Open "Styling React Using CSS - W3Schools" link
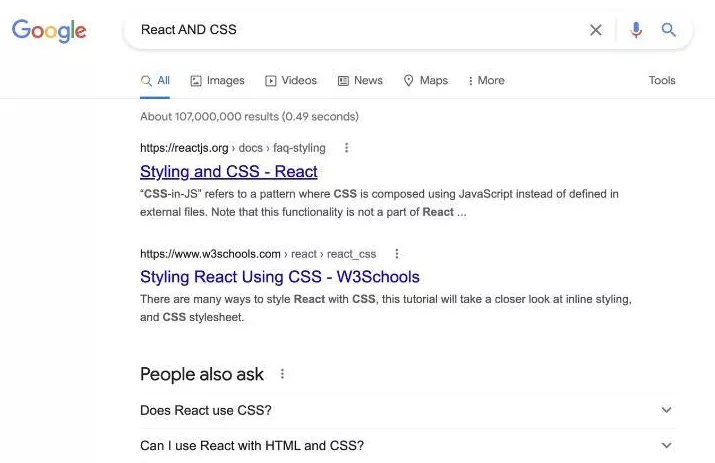715x463 pixels. tap(279, 277)
